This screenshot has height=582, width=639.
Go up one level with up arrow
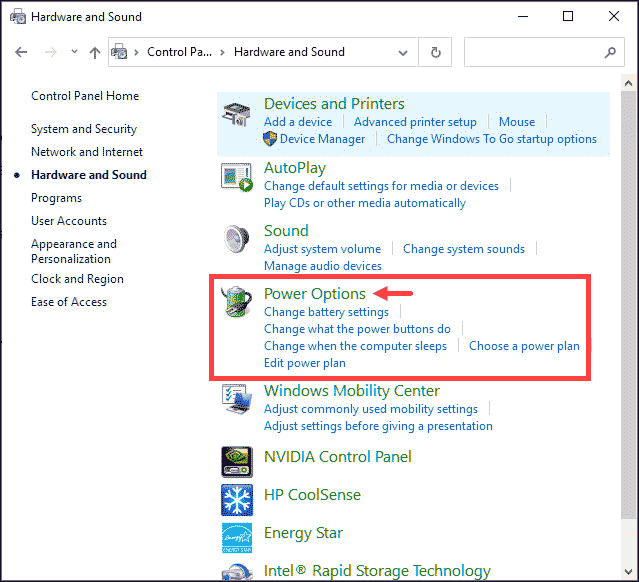[95, 53]
